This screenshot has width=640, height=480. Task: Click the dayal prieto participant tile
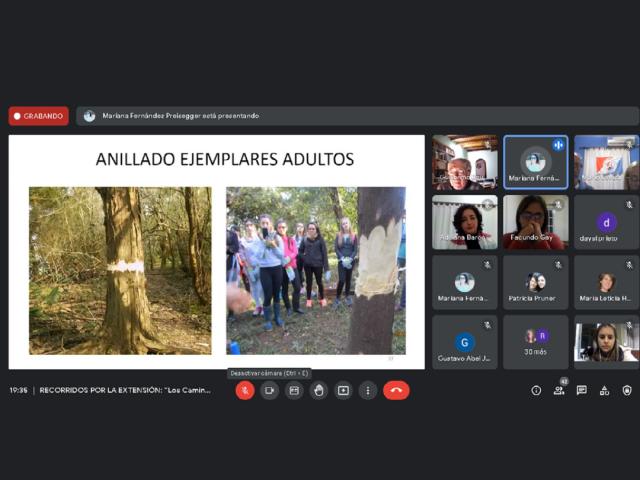coord(606,222)
